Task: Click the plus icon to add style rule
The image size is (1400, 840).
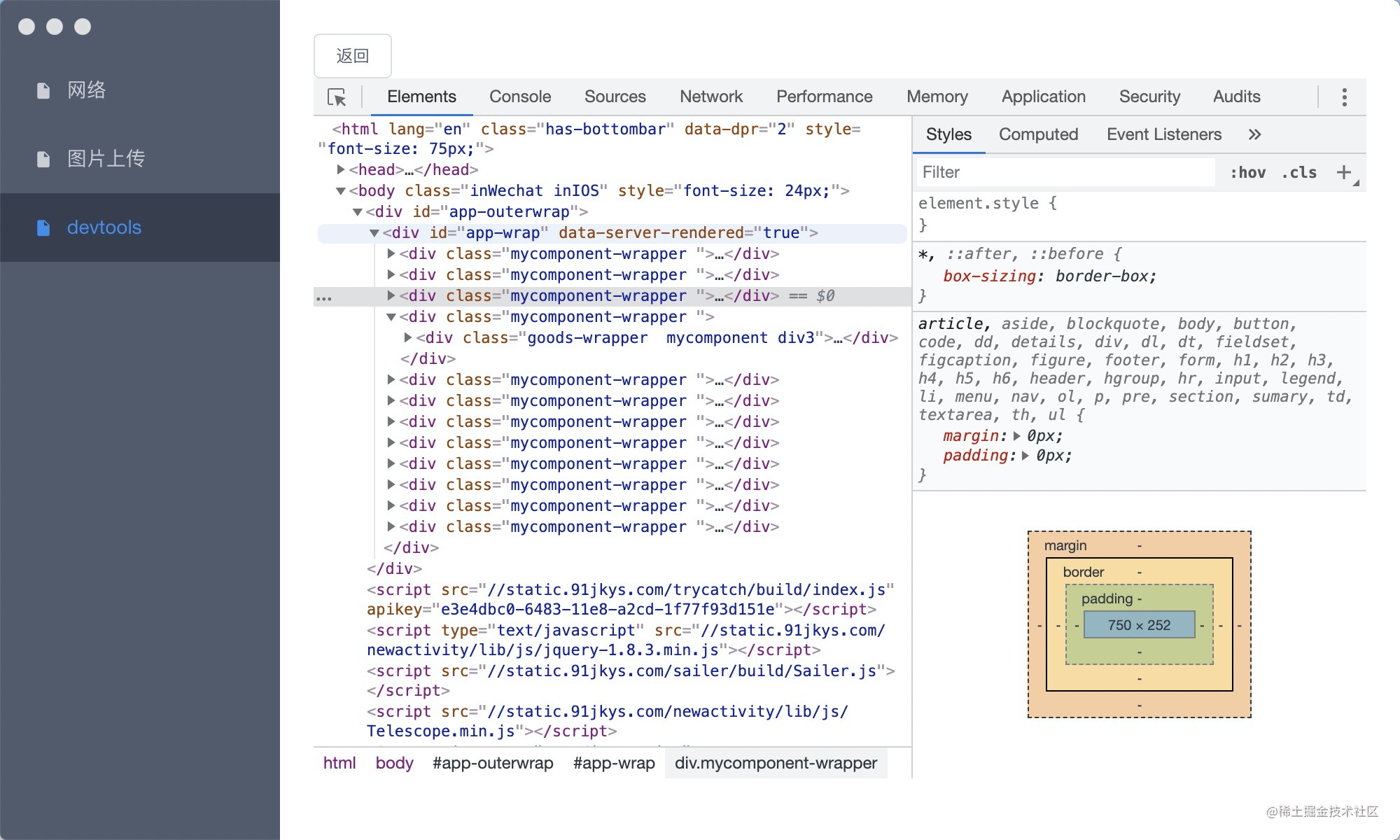Action: click(x=1343, y=172)
